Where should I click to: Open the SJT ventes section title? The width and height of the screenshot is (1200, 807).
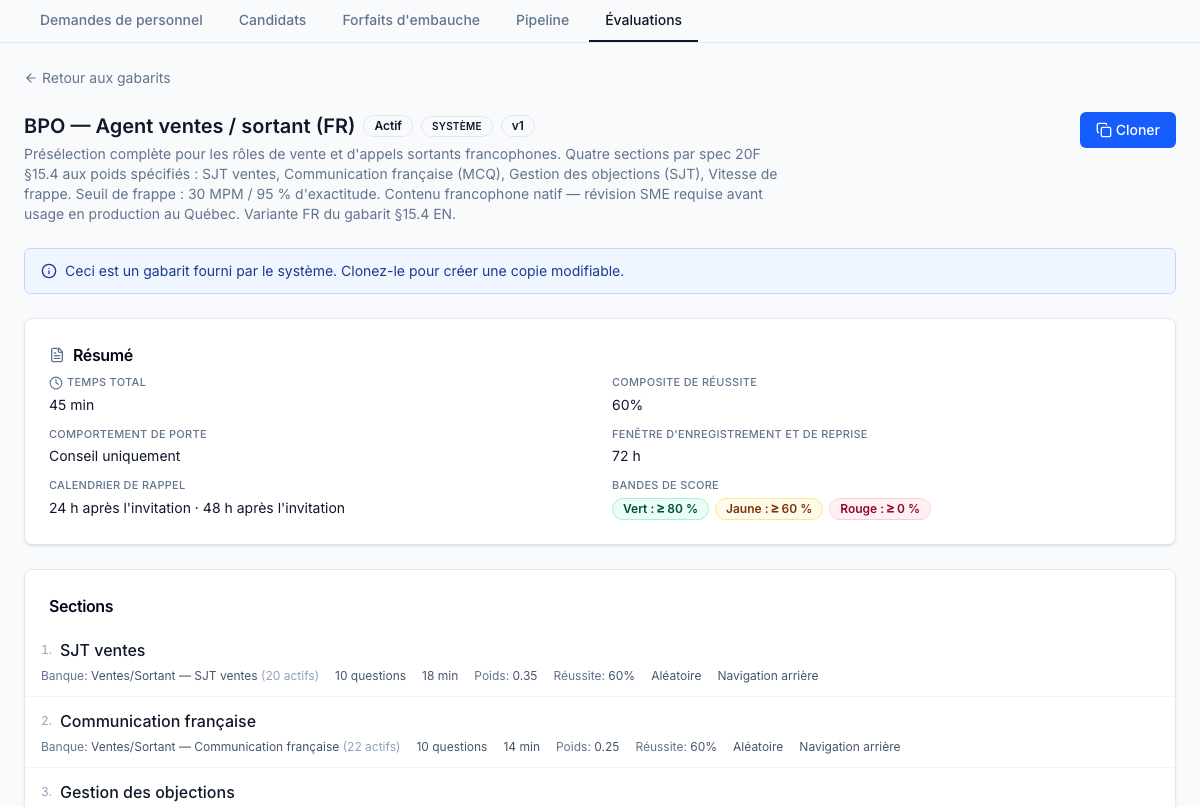(102, 650)
